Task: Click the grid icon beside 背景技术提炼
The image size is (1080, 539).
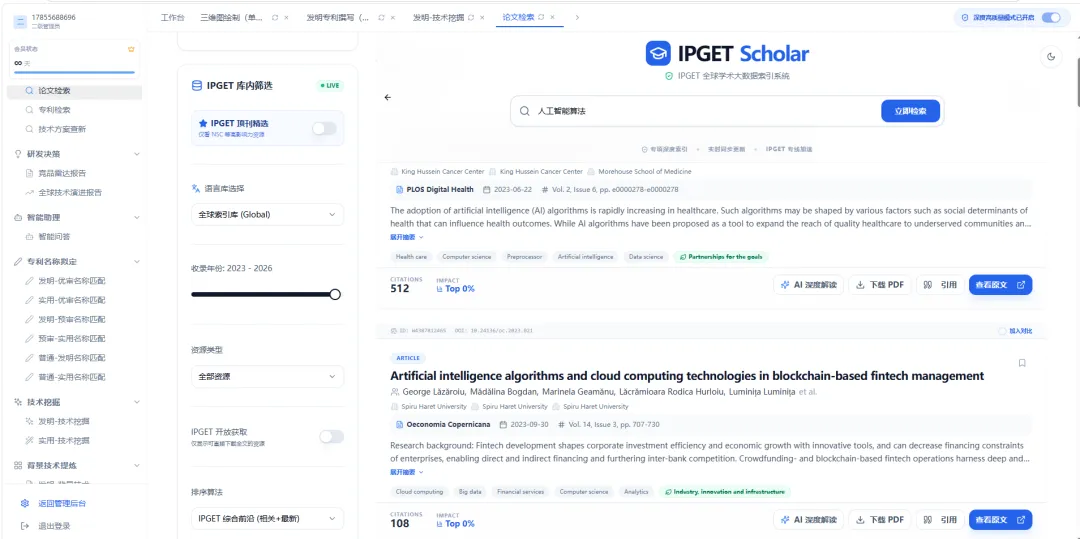Action: coord(19,465)
